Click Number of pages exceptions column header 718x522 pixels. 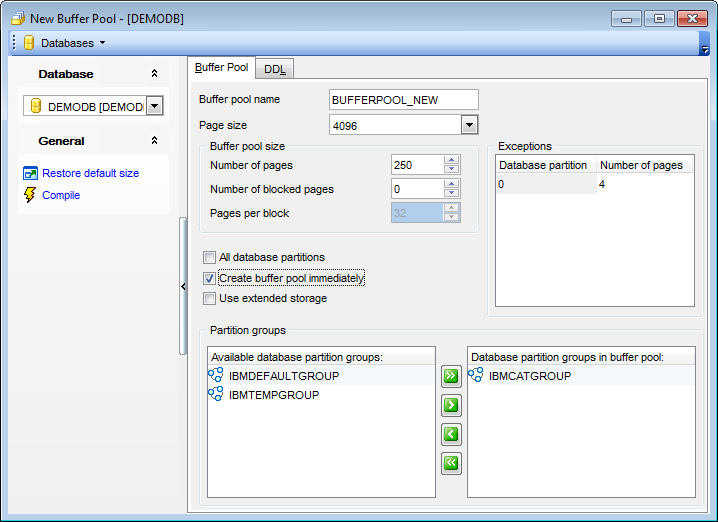pyautogui.click(x=645, y=165)
